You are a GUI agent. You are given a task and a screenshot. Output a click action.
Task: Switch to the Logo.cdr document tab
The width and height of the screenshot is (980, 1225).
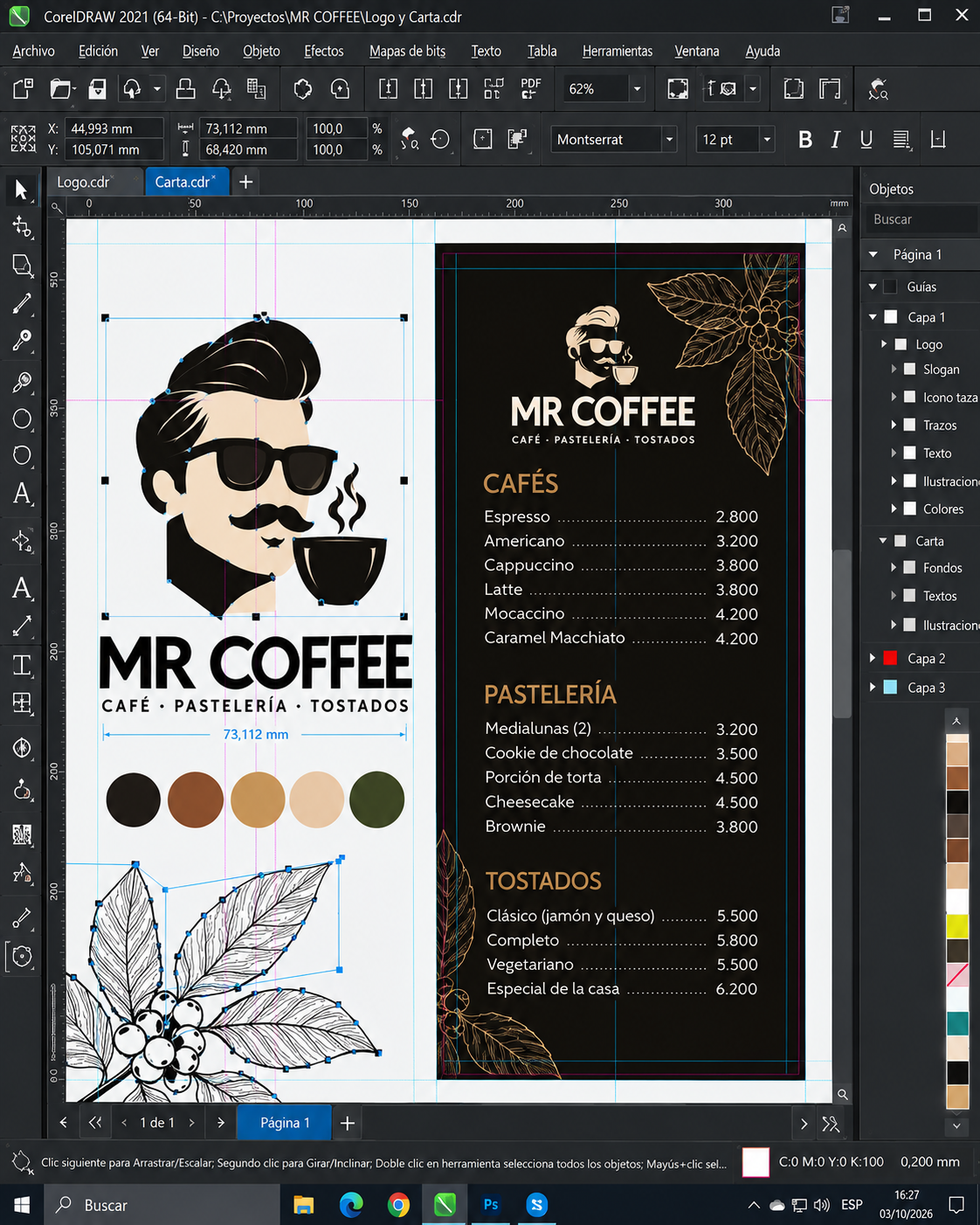[x=94, y=182]
